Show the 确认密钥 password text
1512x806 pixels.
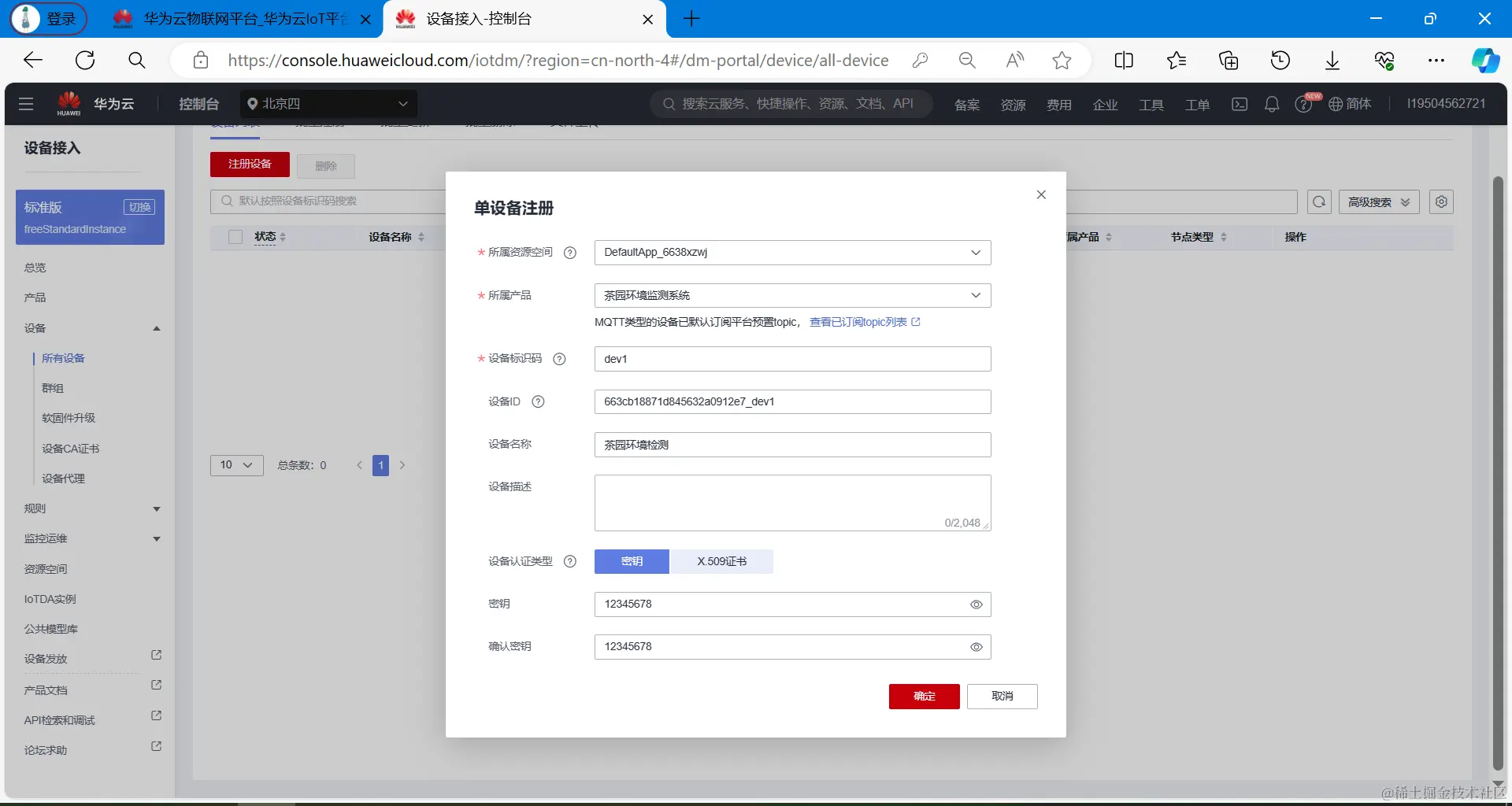click(x=976, y=647)
